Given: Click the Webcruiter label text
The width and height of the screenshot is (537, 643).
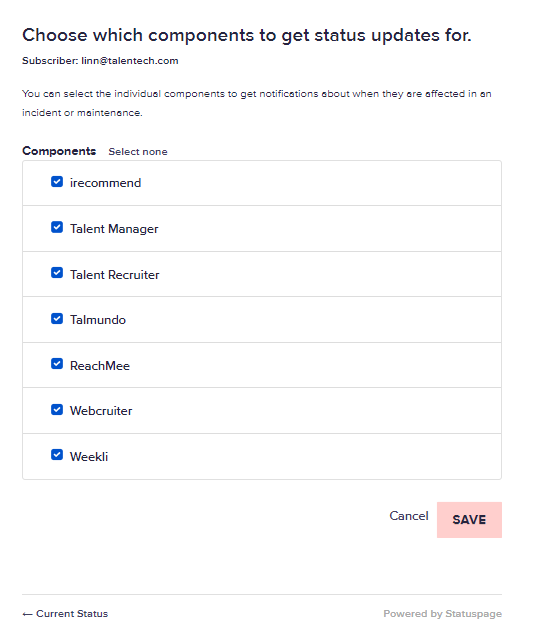Looking at the screenshot, I should click(101, 411).
